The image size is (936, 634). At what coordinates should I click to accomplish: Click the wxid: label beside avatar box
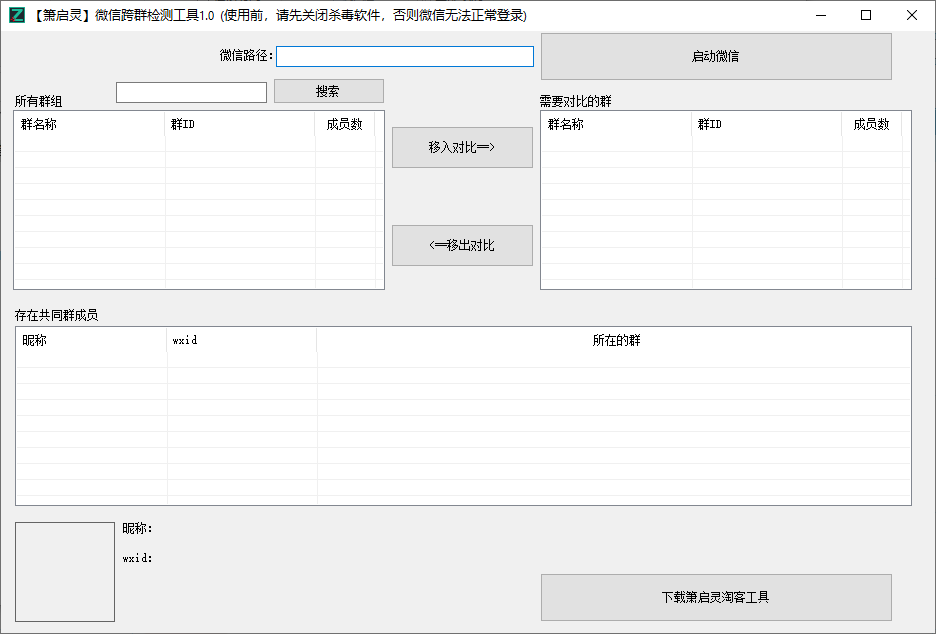pos(137,558)
